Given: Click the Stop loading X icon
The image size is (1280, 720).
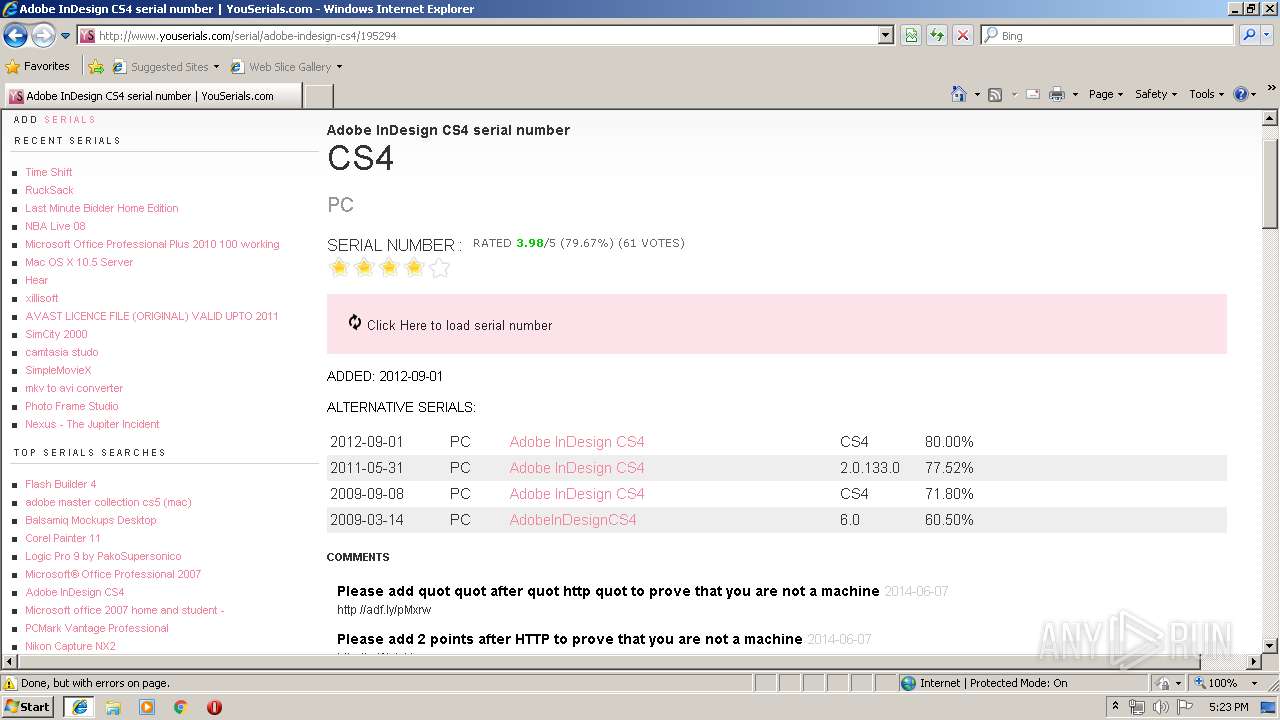Looking at the screenshot, I should point(963,35).
